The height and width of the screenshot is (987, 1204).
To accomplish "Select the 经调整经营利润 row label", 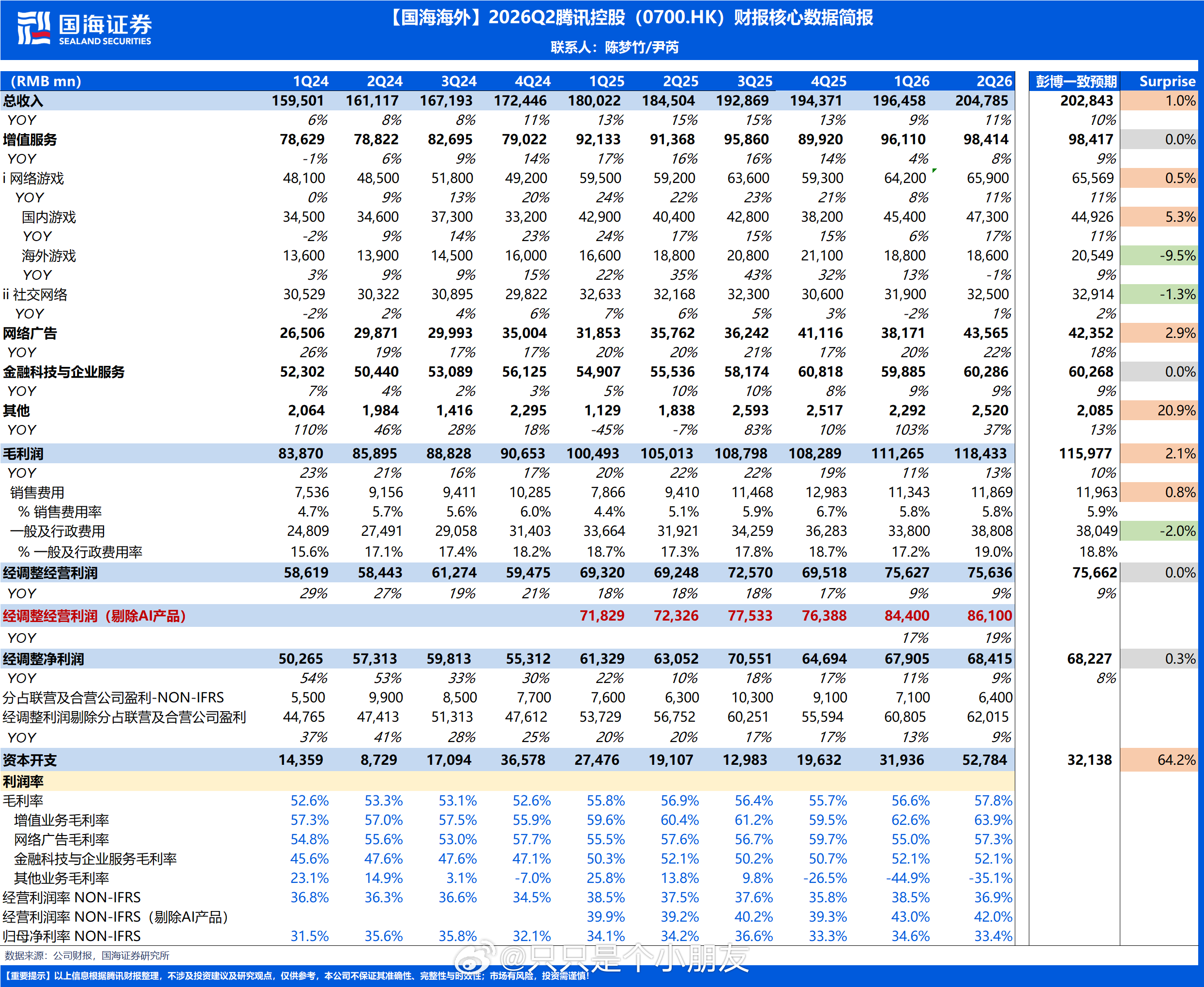I will tap(50, 573).
